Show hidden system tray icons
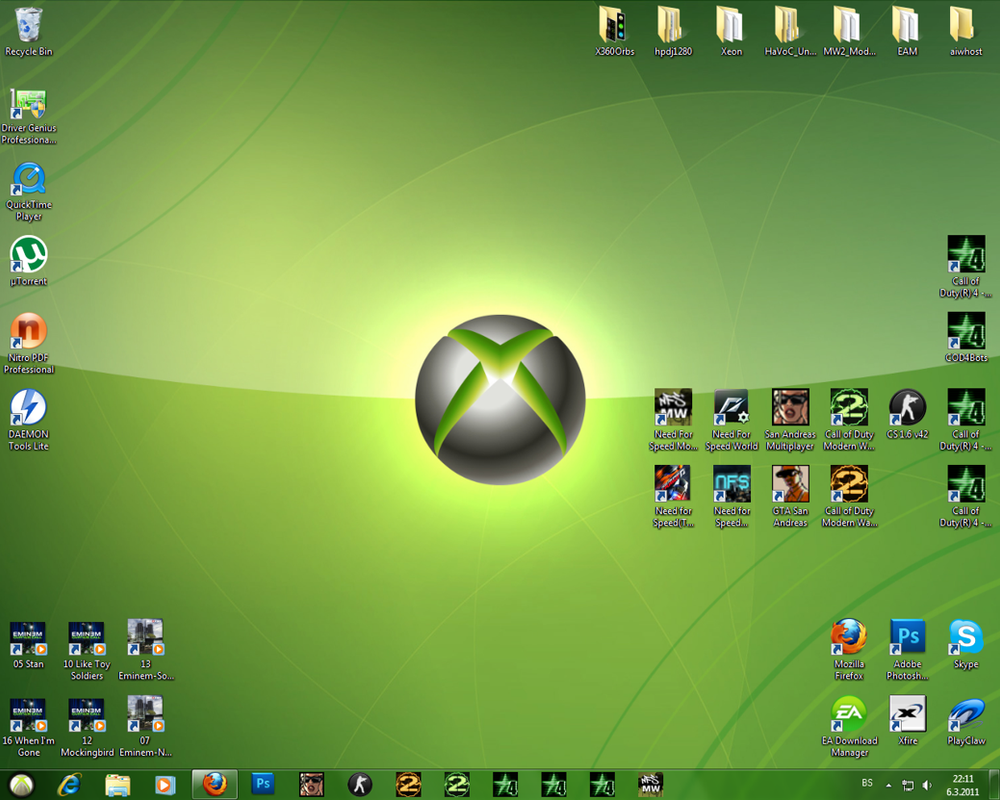 (888, 785)
